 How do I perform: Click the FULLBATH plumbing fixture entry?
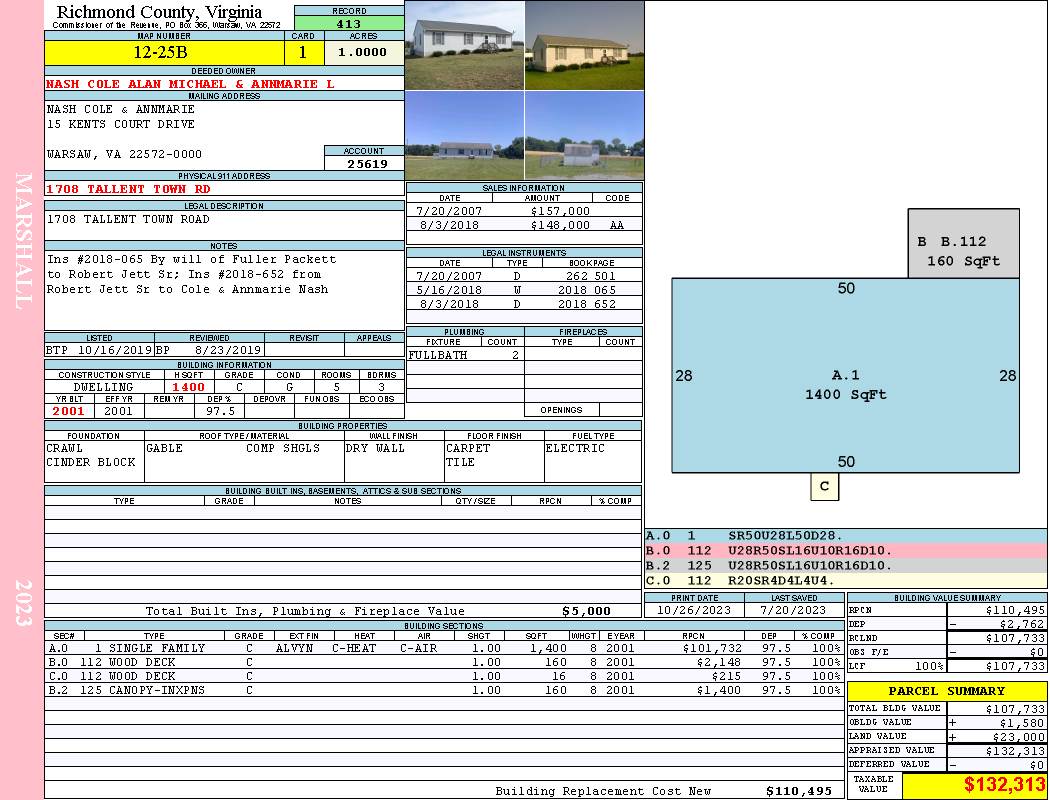[x=437, y=355]
